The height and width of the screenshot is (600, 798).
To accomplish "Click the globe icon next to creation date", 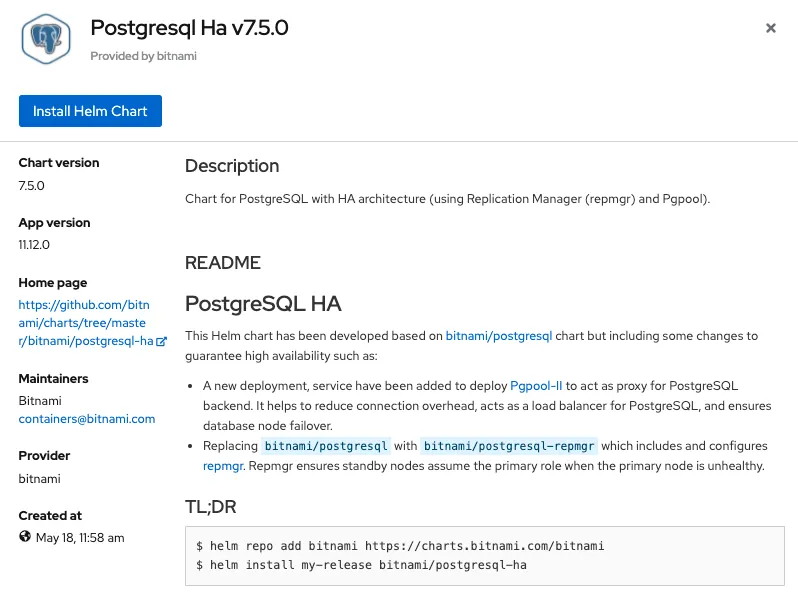I will [25, 537].
